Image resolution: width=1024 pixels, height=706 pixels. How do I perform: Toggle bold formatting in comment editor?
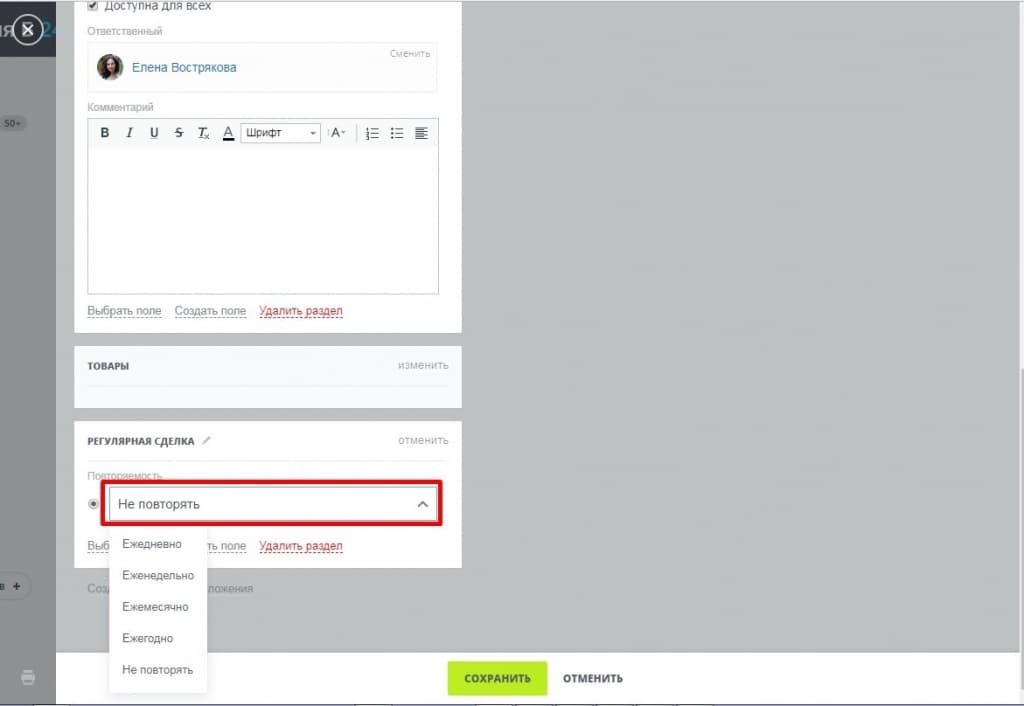[105, 133]
